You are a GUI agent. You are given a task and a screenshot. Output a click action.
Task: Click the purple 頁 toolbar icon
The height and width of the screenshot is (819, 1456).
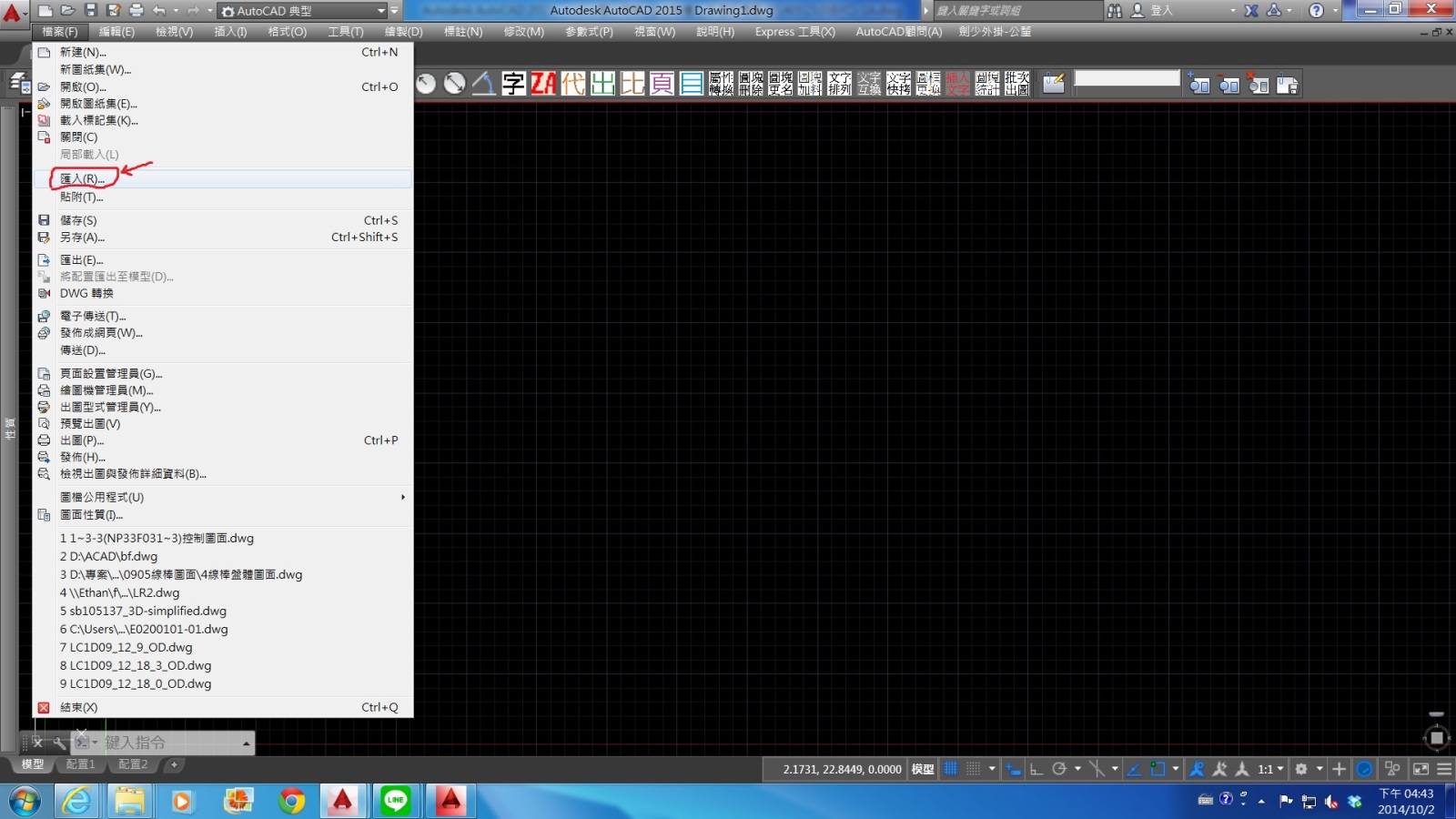662,84
